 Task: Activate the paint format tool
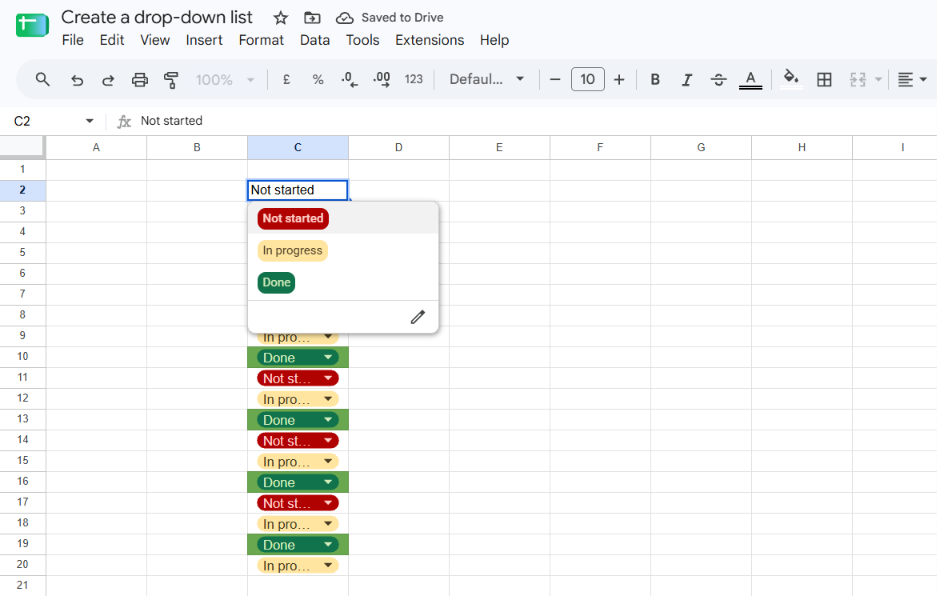(172, 80)
